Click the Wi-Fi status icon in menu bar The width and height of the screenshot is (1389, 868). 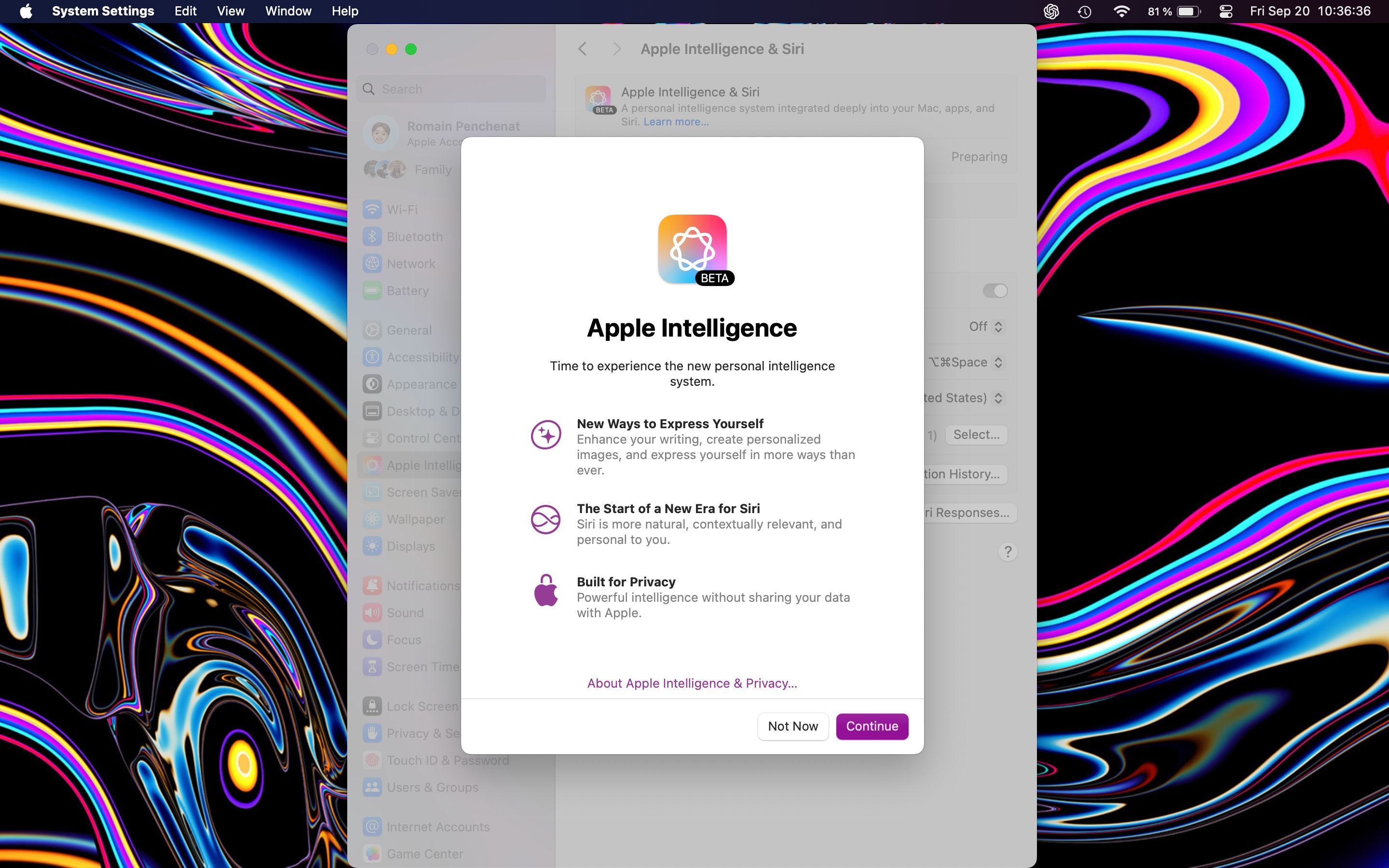point(1121,12)
